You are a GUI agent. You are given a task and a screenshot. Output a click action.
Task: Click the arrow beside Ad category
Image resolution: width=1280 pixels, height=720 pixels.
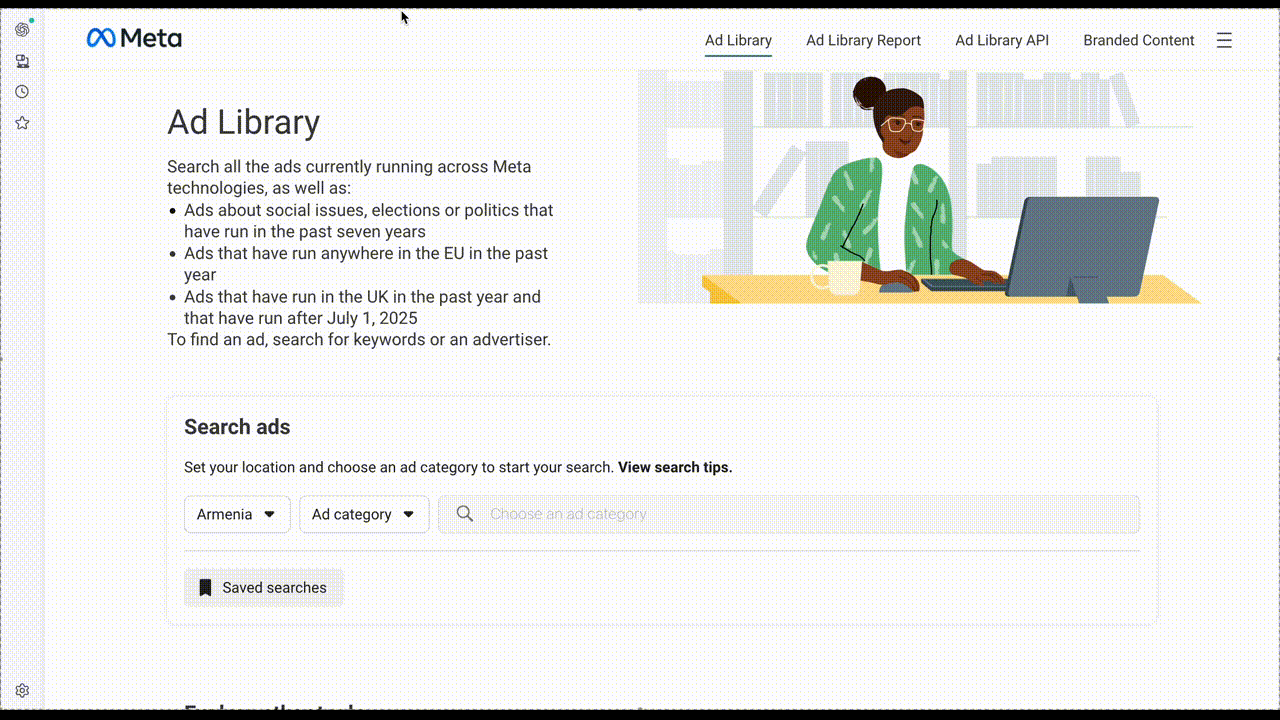click(x=408, y=514)
